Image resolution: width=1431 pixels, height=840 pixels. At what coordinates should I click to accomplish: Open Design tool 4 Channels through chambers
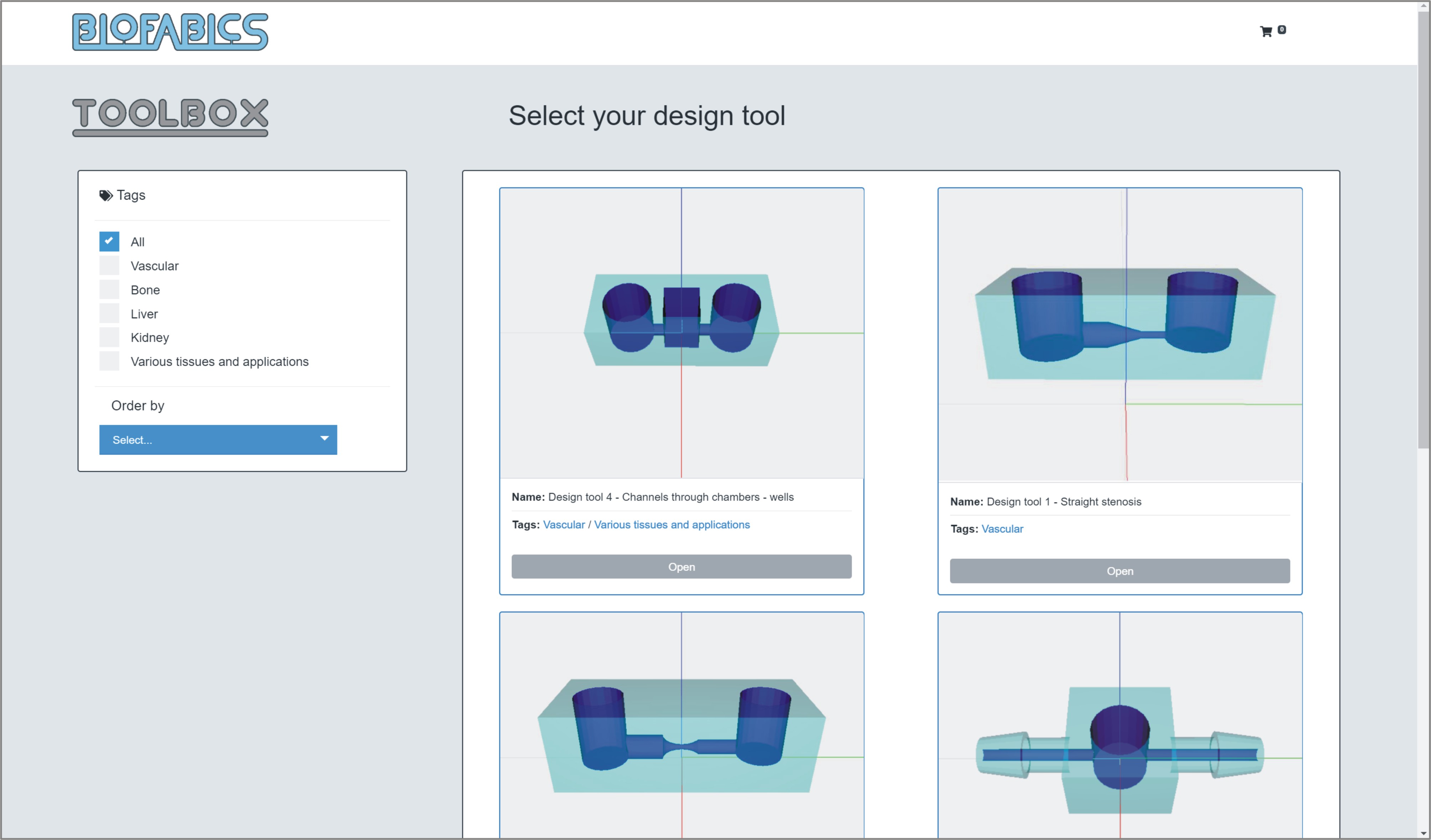pos(681,567)
